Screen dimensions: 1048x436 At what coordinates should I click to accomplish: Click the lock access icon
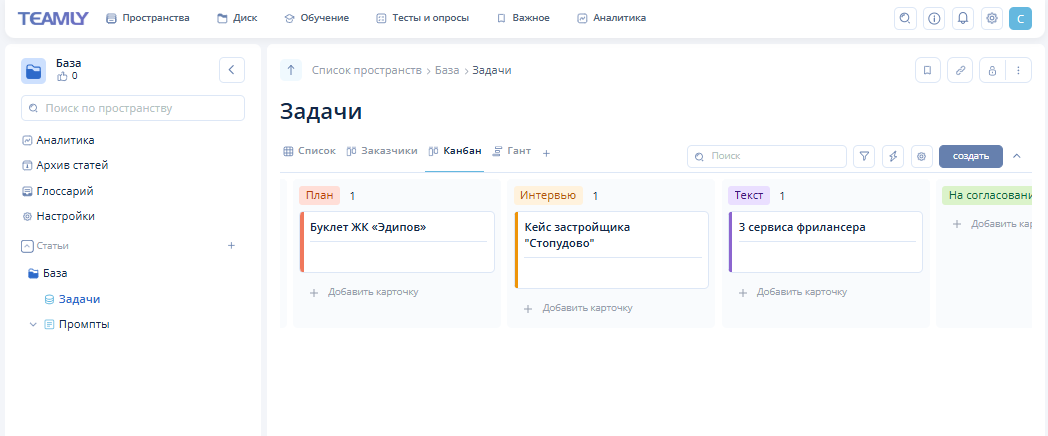[992, 71]
